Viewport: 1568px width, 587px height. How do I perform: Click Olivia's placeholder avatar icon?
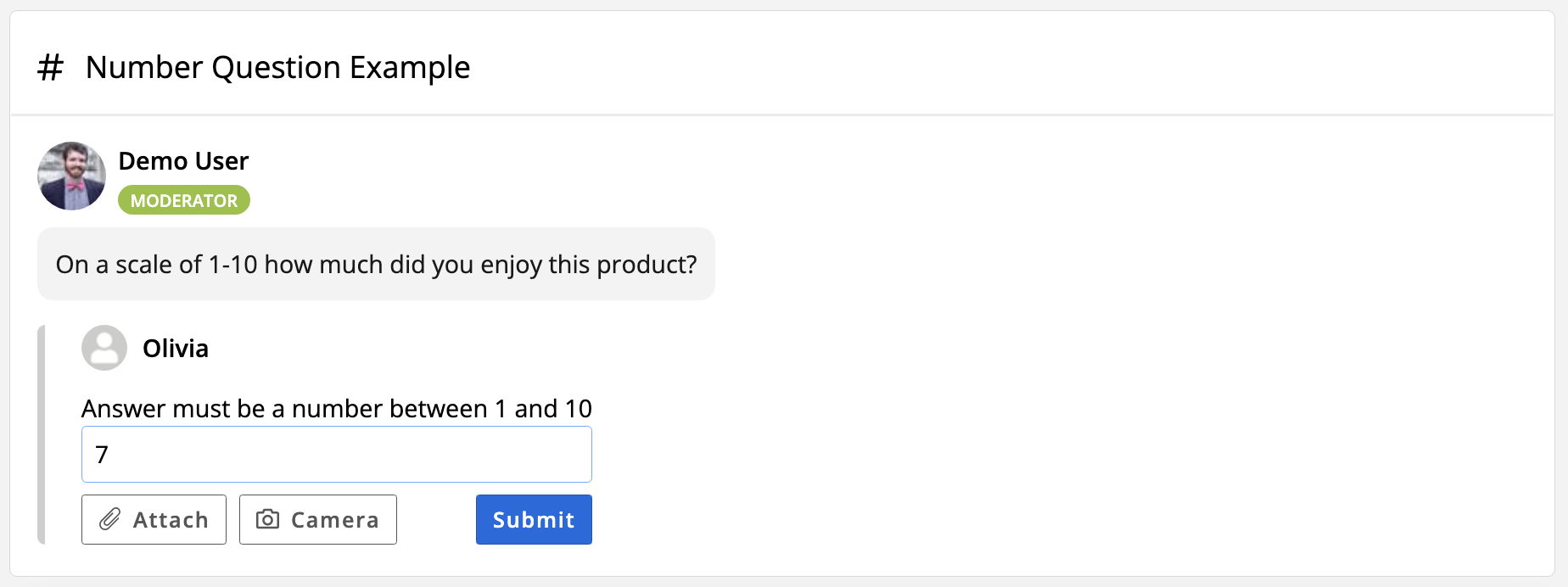point(104,348)
